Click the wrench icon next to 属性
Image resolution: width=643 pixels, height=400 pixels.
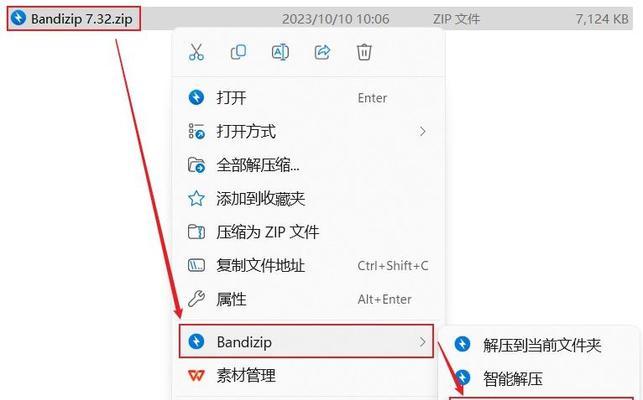point(196,299)
